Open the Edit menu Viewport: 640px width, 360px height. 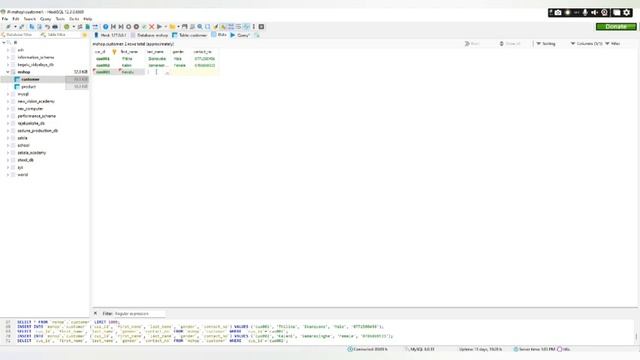click(x=16, y=19)
